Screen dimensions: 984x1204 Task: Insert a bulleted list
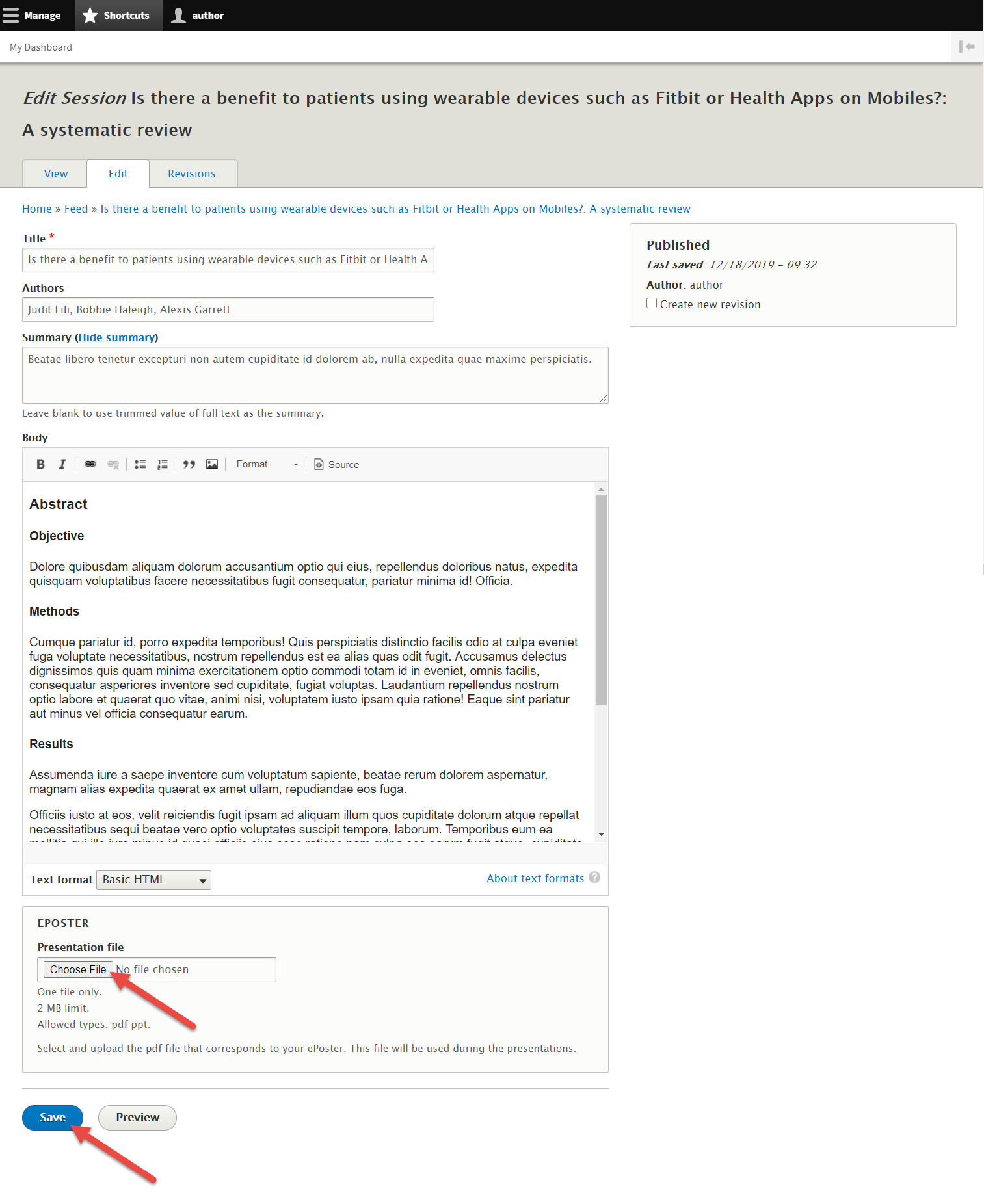(x=140, y=464)
